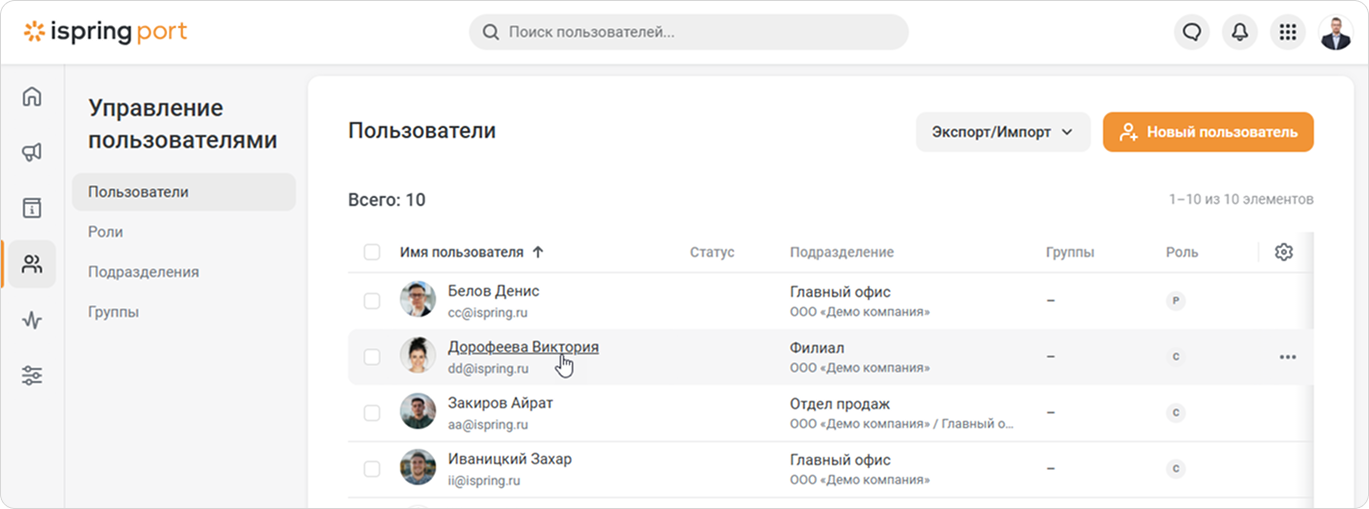Open the apps grid icon in the header
Image resolution: width=1369 pixels, height=509 pixels.
pos(1288,32)
